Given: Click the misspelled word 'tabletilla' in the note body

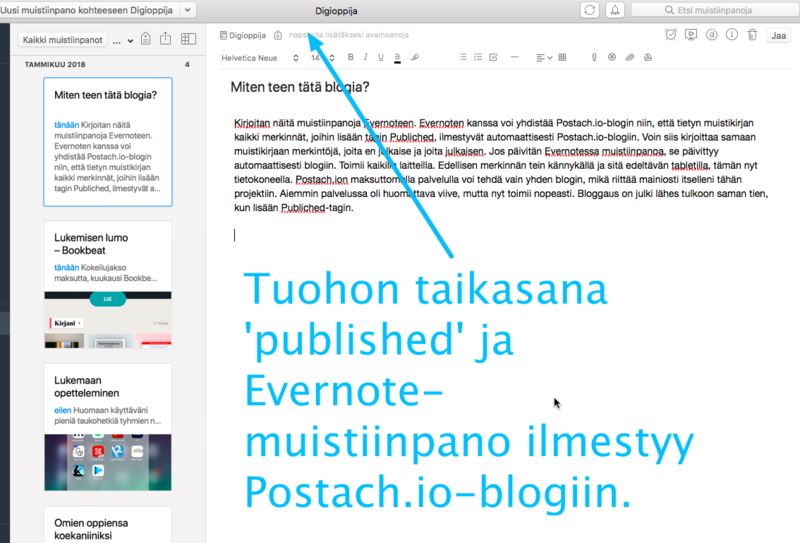Looking at the screenshot, I should [690, 165].
